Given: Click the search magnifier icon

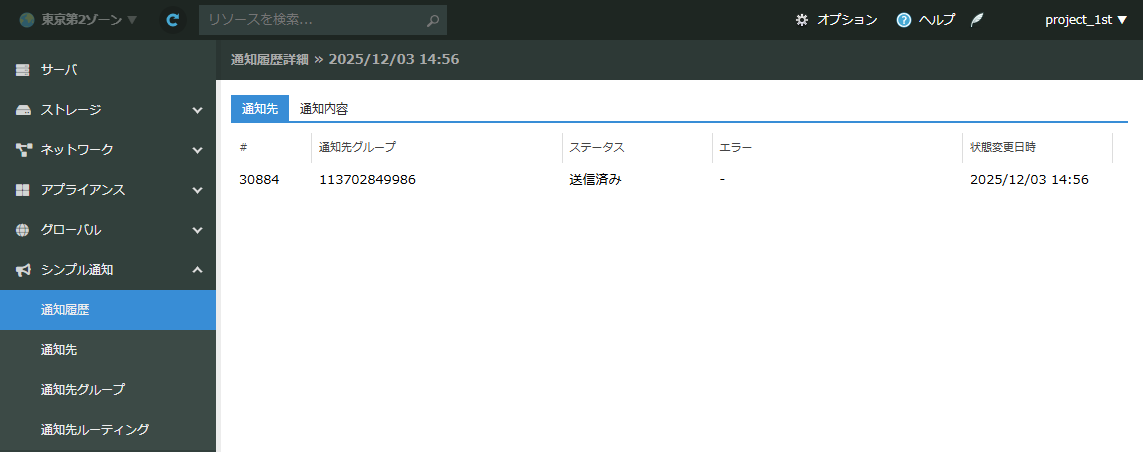Looking at the screenshot, I should pyautogui.click(x=432, y=20).
